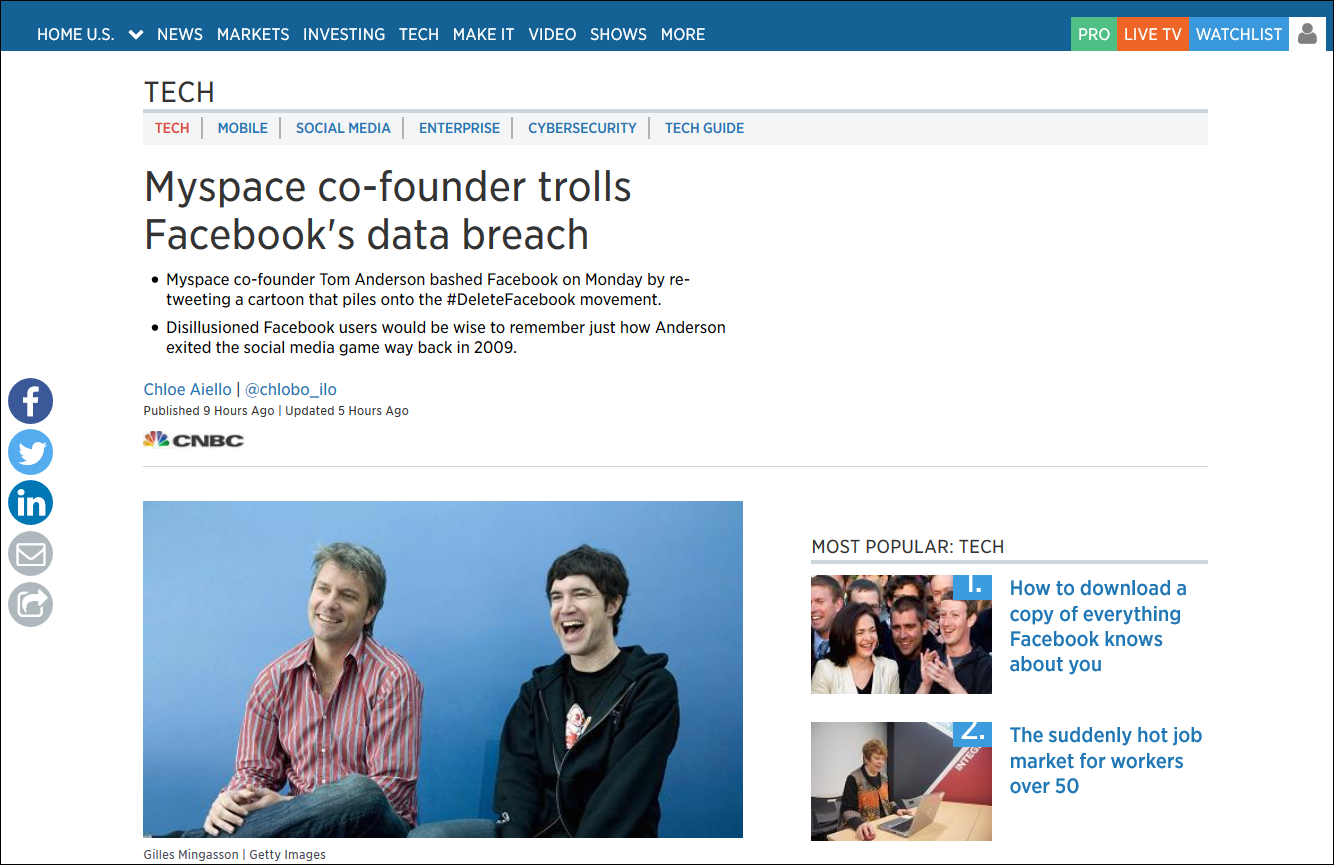Open the MAKE IT menu
Screen dimensions: 1334x865
pyautogui.click(x=483, y=34)
